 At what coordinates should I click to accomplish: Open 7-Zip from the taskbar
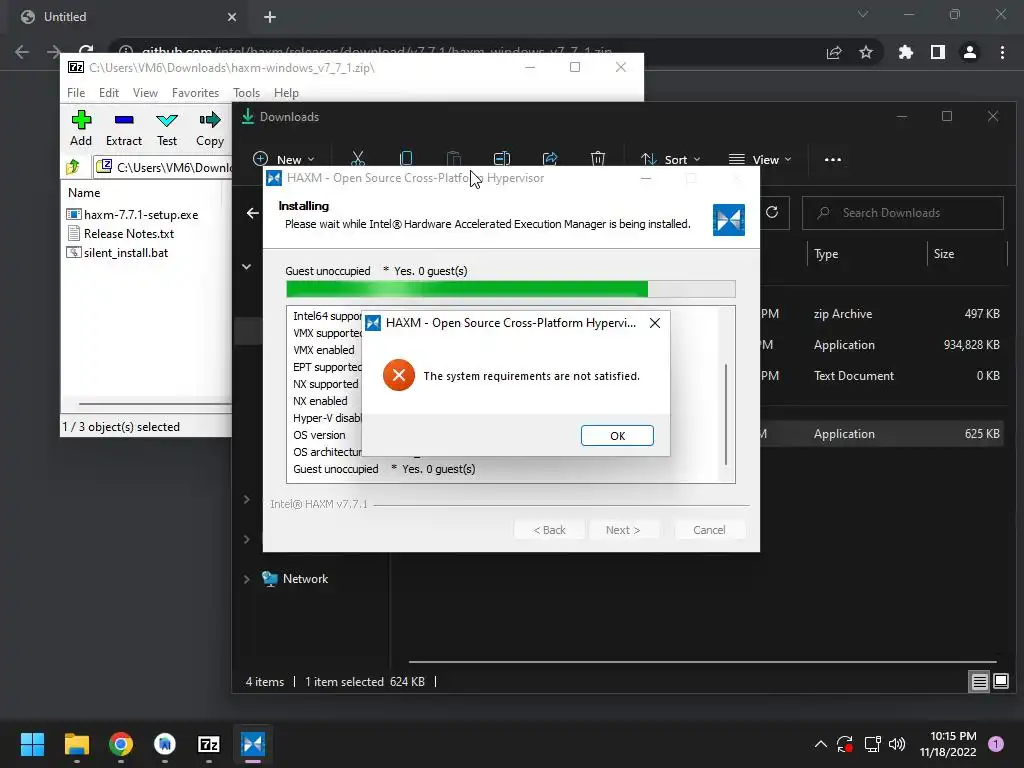coord(208,744)
